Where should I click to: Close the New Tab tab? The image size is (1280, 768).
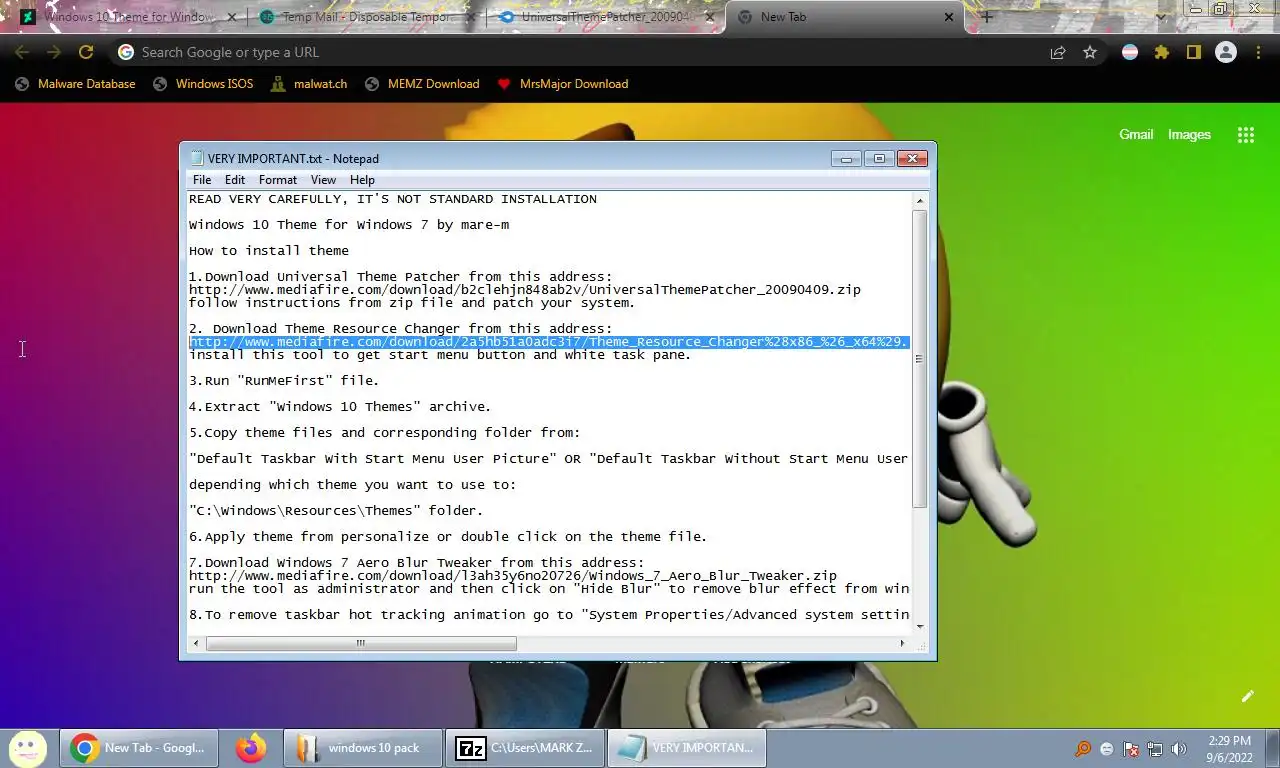coord(949,17)
